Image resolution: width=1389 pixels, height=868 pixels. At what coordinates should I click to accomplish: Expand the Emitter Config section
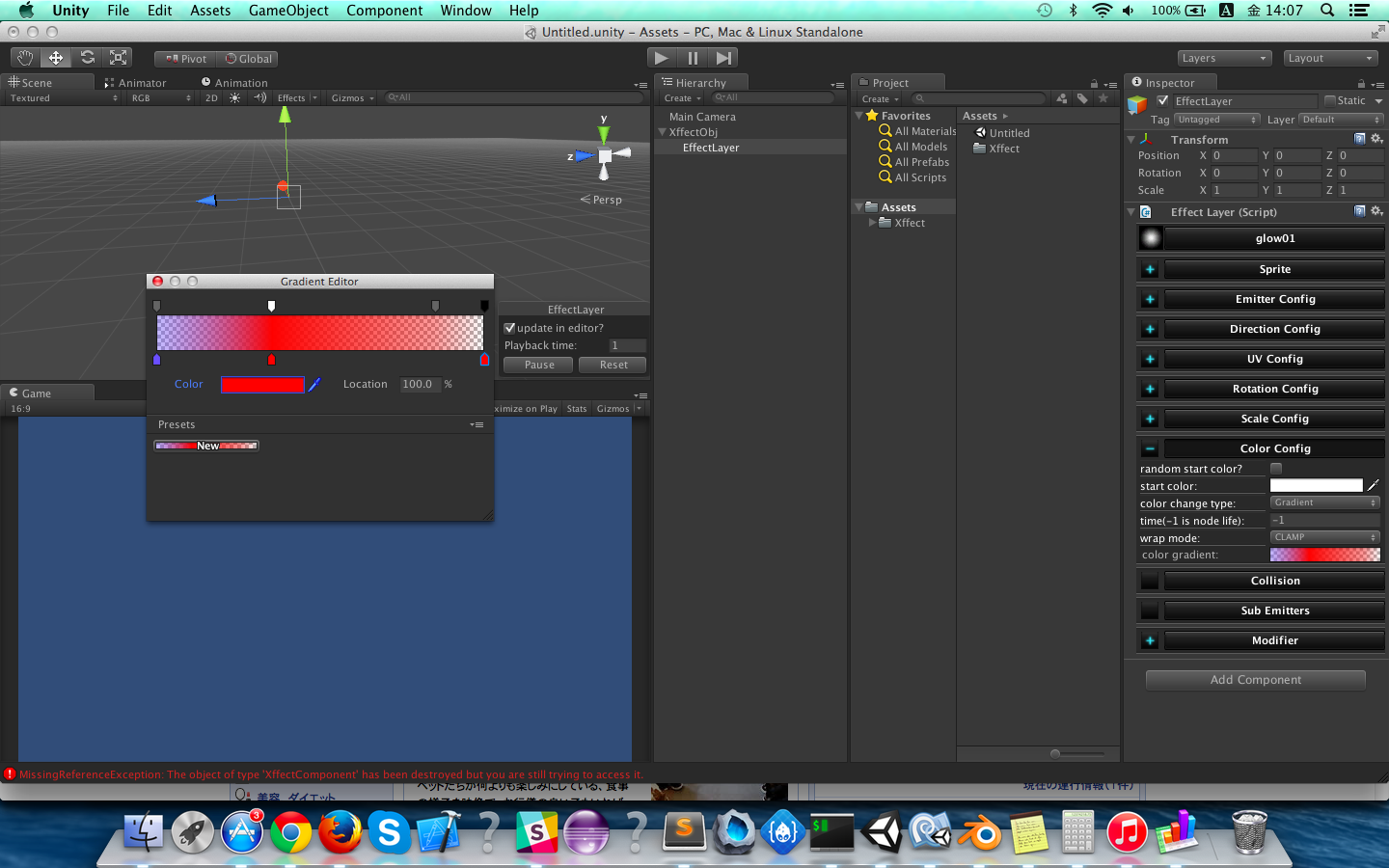coord(1150,299)
